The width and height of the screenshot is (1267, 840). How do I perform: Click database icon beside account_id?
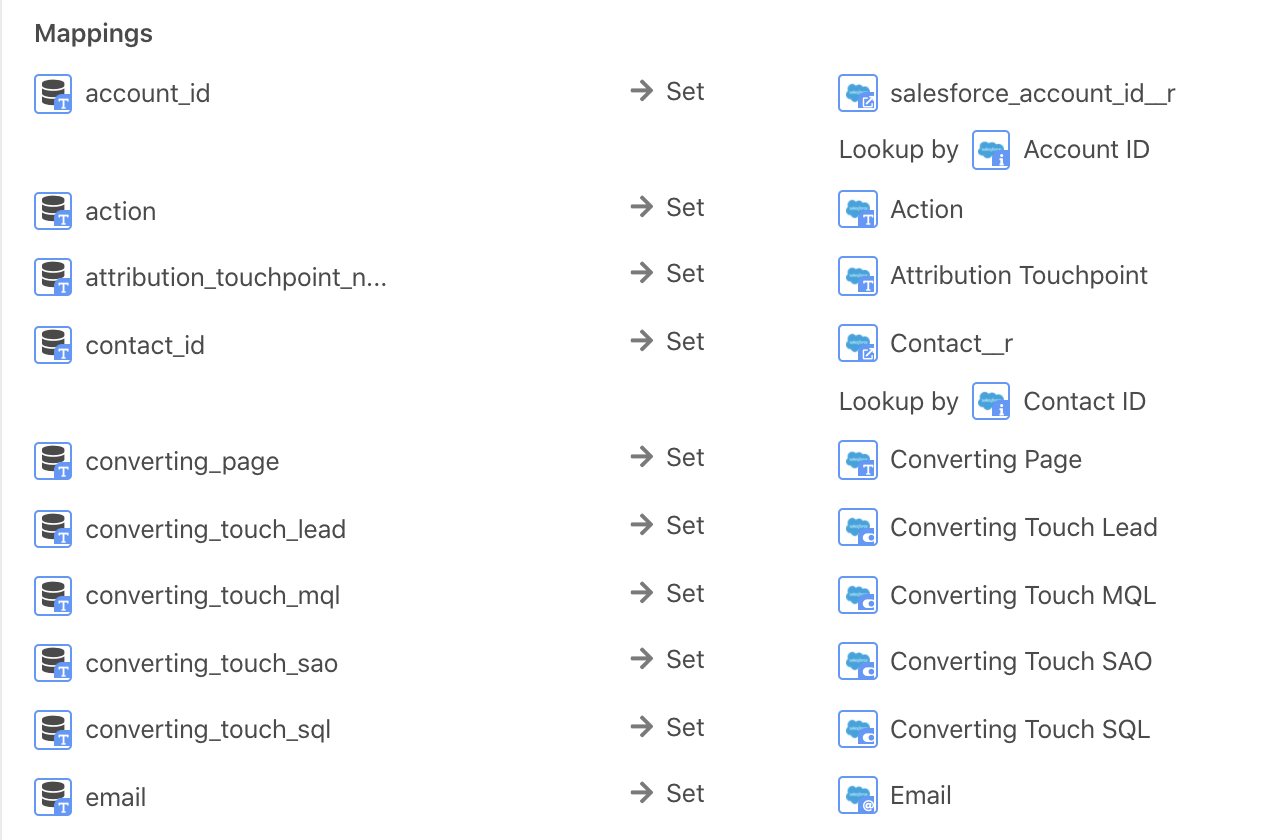[x=53, y=94]
